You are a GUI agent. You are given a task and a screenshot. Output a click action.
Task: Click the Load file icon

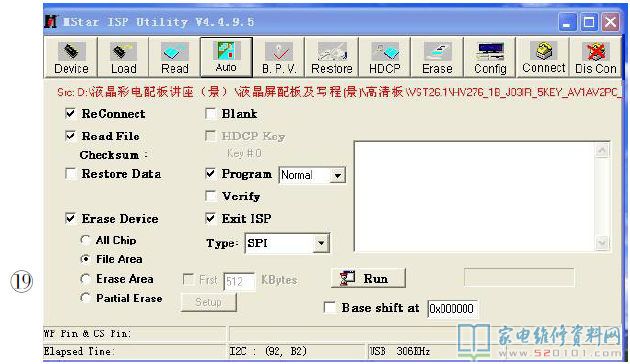[123, 51]
